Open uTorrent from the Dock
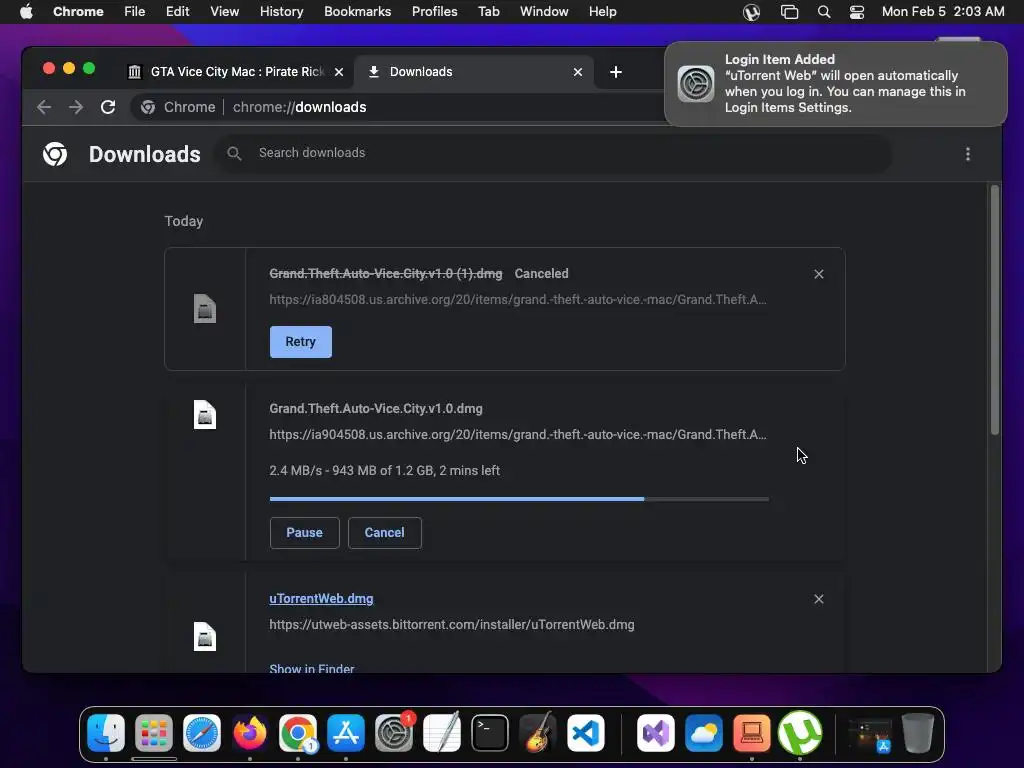This screenshot has height=768, width=1024. click(800, 733)
